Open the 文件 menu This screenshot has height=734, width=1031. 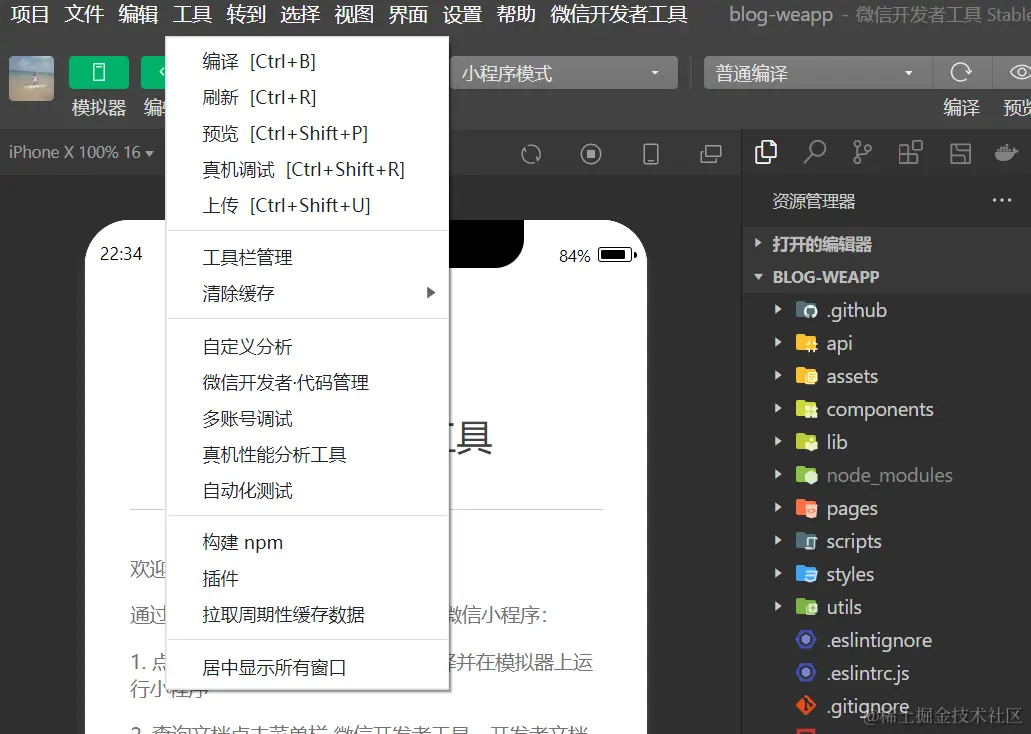84,14
